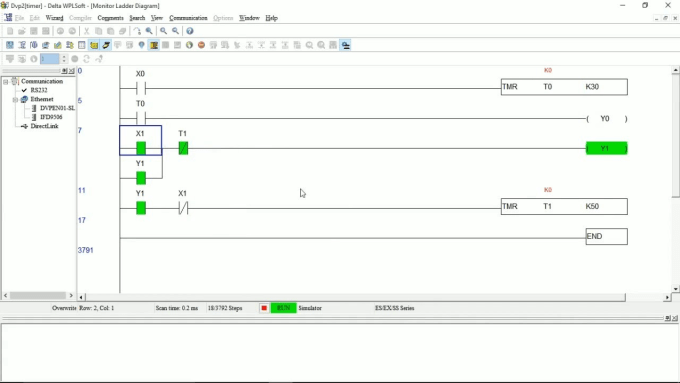680x383 pixels.
Task: Select the END instruction block
Action: 606,236
